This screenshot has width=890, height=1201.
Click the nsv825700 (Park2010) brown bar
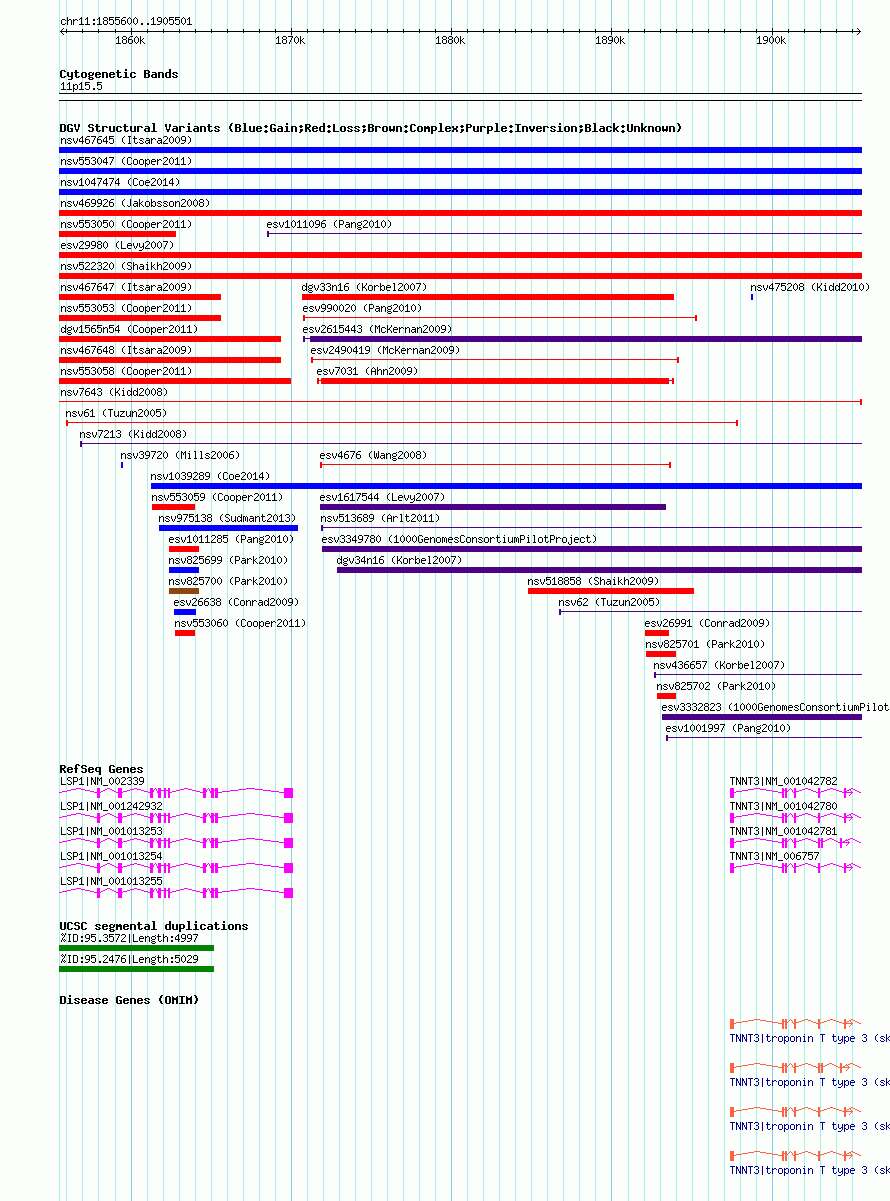[x=184, y=591]
